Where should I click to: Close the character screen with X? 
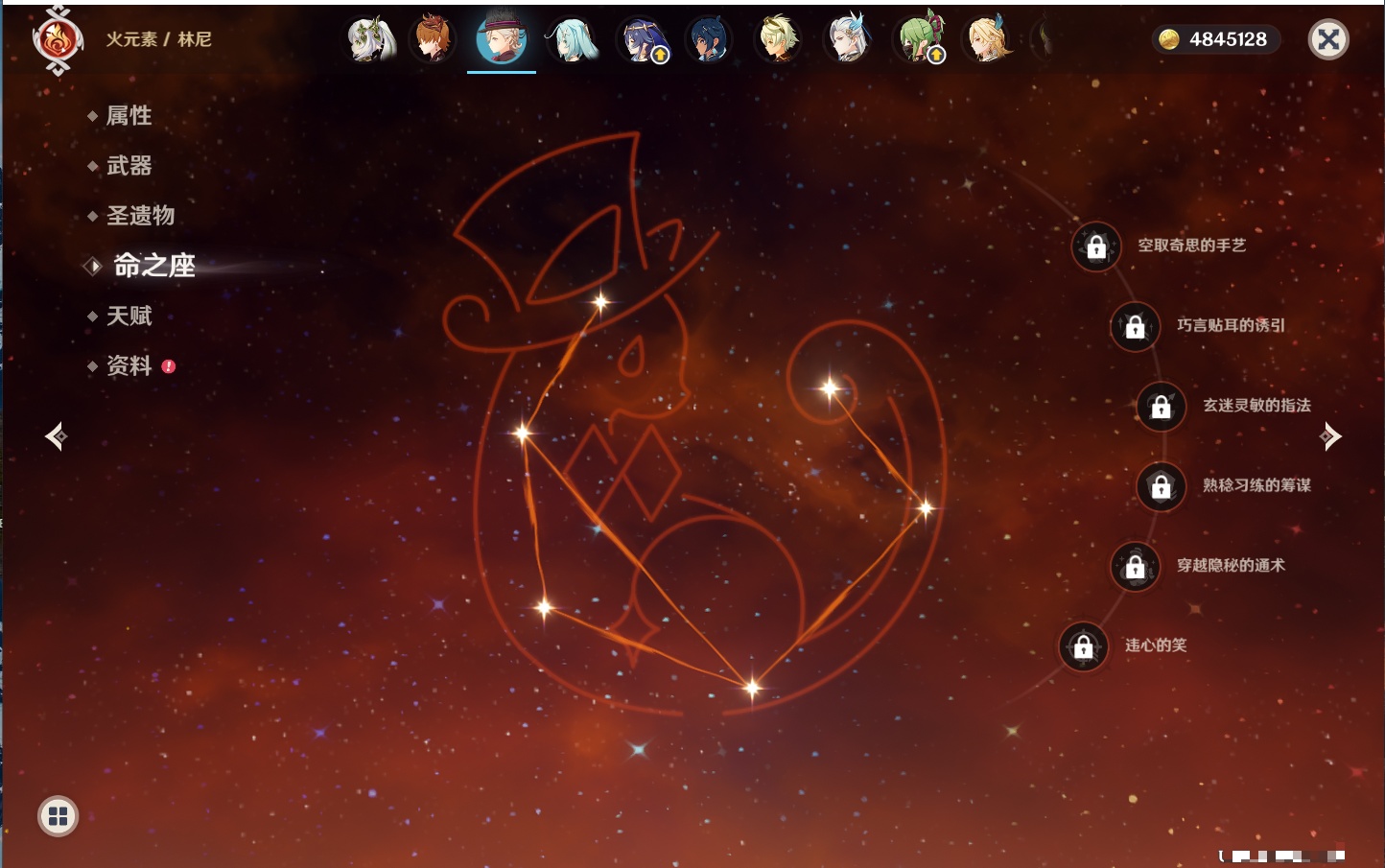(1328, 39)
